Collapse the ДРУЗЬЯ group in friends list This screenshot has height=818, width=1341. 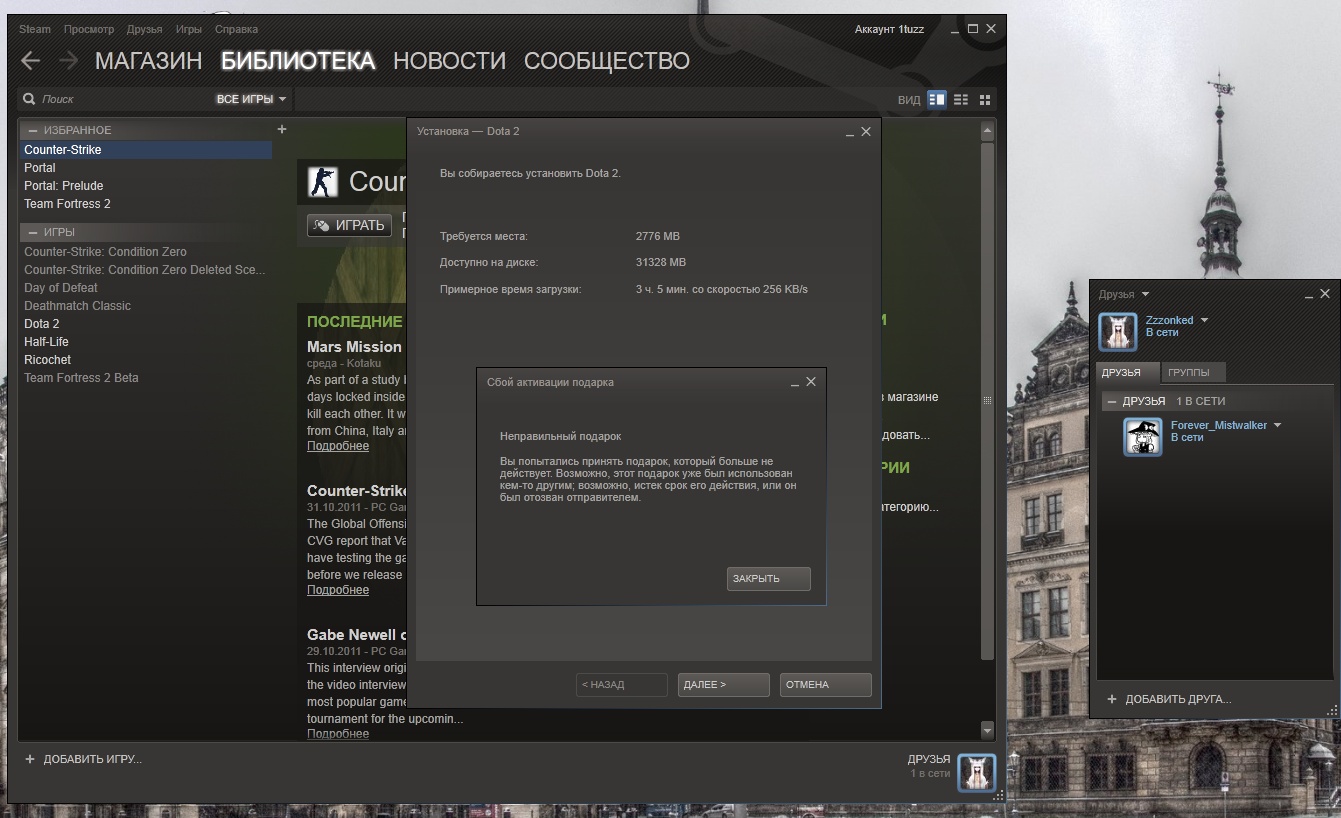point(1111,401)
